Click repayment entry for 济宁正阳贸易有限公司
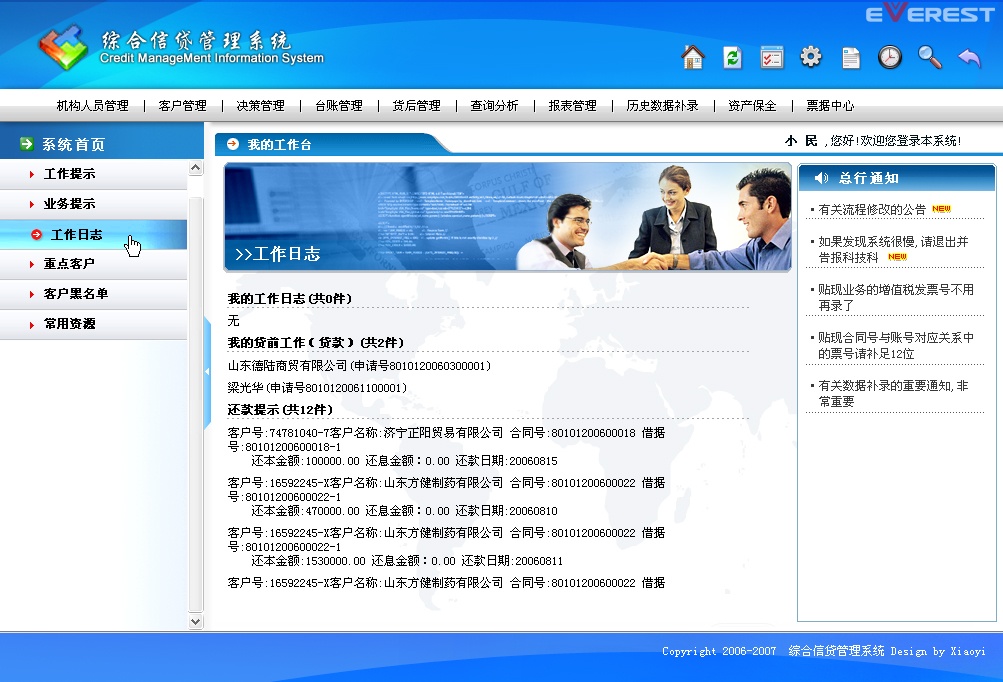Image resolution: width=1003 pixels, height=682 pixels. (446, 447)
